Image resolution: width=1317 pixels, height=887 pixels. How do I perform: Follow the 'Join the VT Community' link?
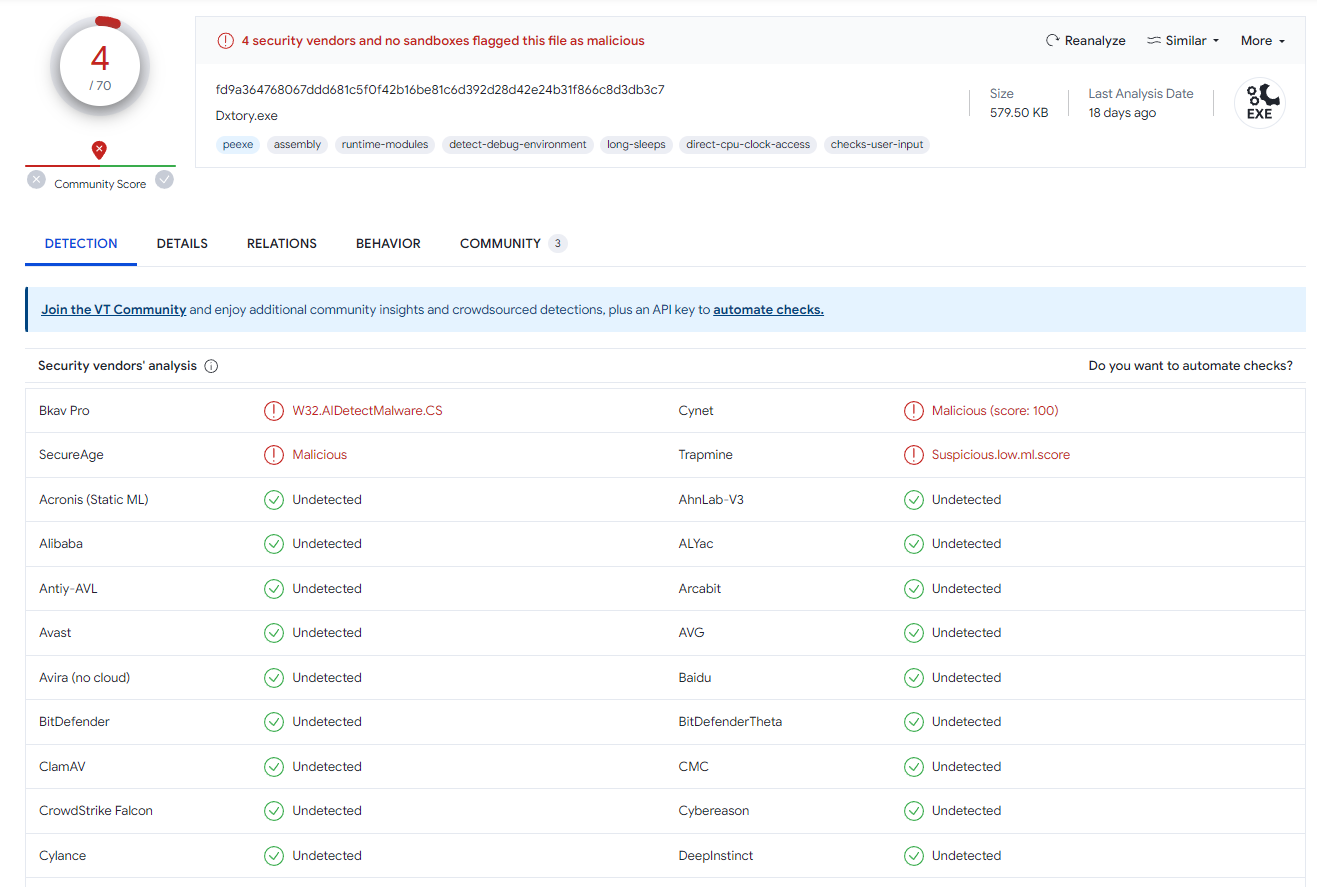pos(114,310)
